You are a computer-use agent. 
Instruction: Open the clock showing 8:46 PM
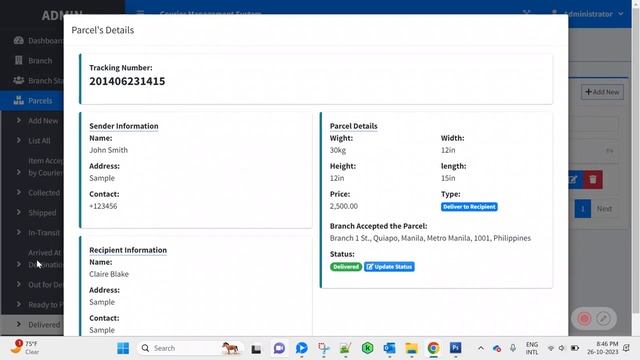coord(602,348)
